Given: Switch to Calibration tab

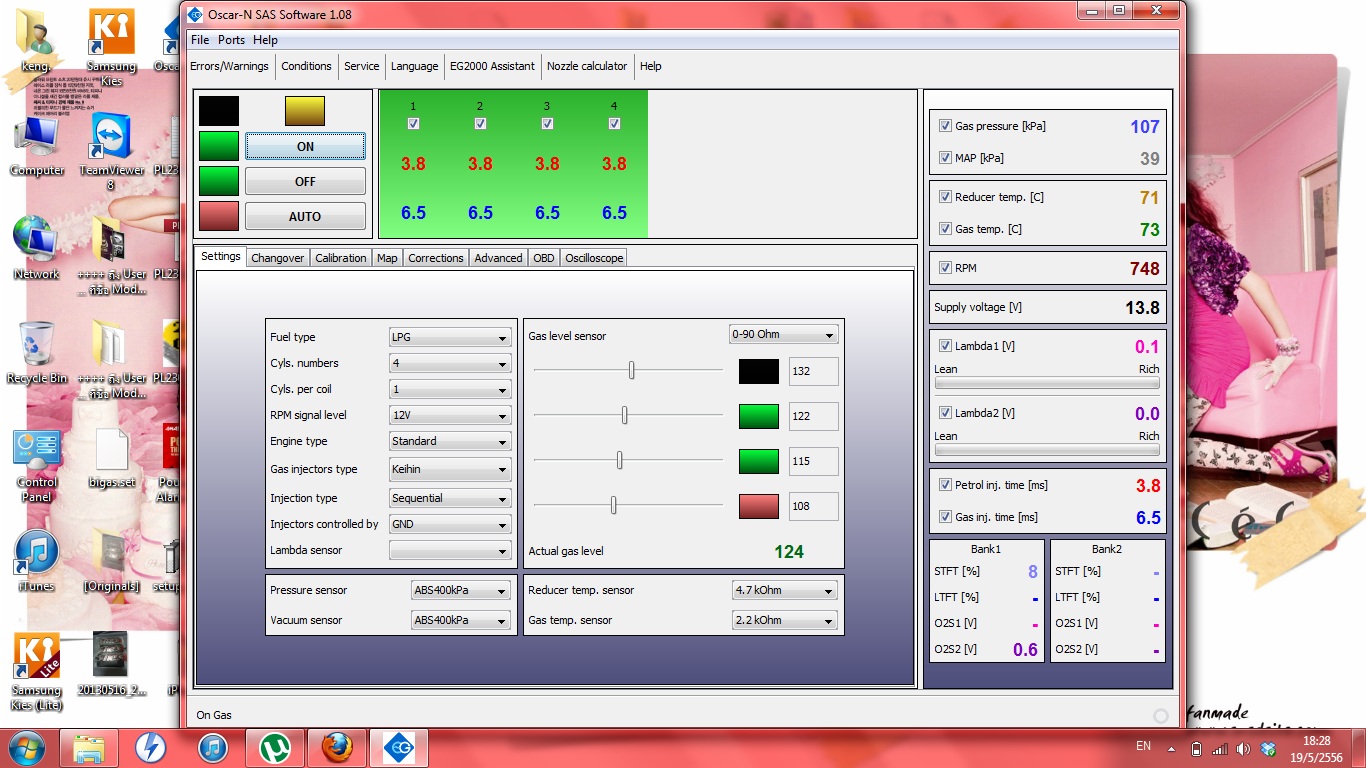Looking at the screenshot, I should pyautogui.click(x=341, y=258).
